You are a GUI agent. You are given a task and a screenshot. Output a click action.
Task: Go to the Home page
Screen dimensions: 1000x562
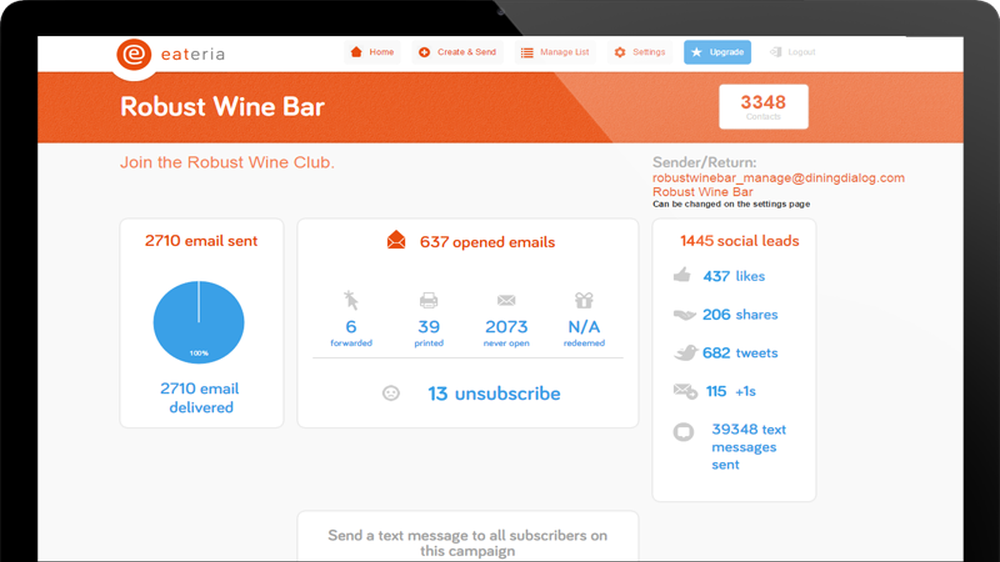point(372,52)
